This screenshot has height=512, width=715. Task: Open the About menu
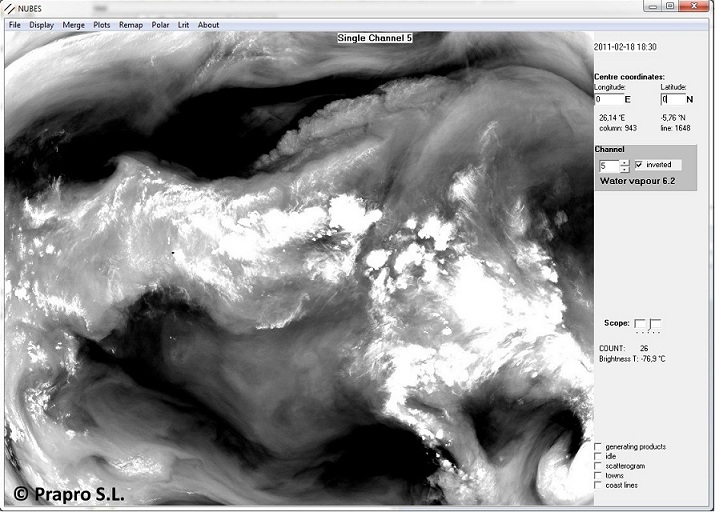208,24
